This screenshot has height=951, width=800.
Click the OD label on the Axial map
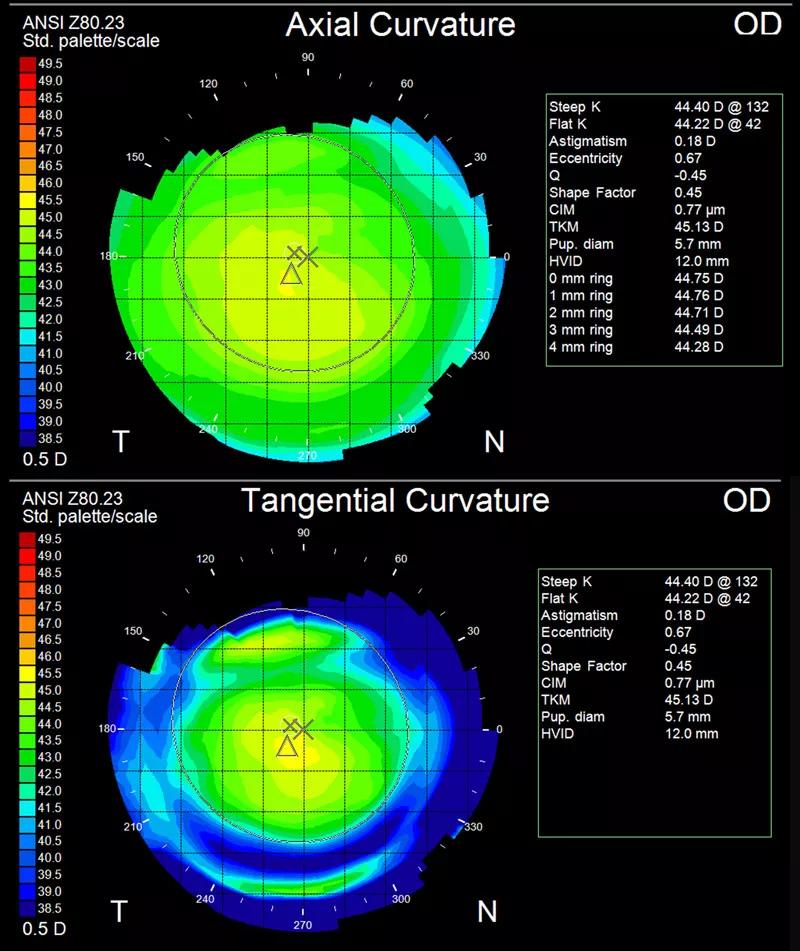(x=758, y=24)
